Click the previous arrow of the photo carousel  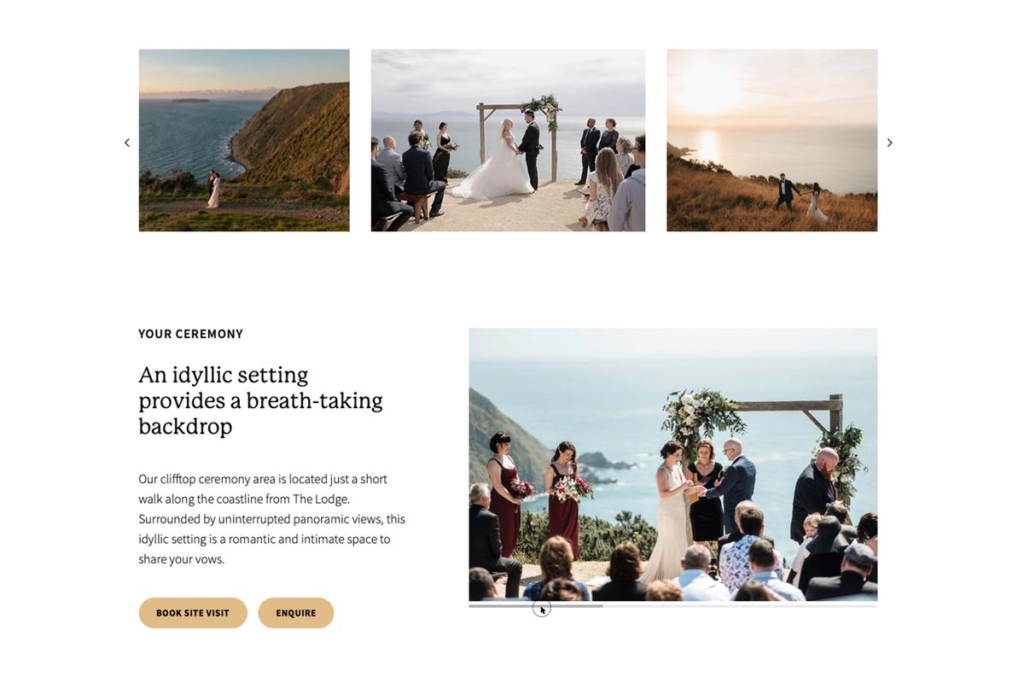click(x=127, y=142)
